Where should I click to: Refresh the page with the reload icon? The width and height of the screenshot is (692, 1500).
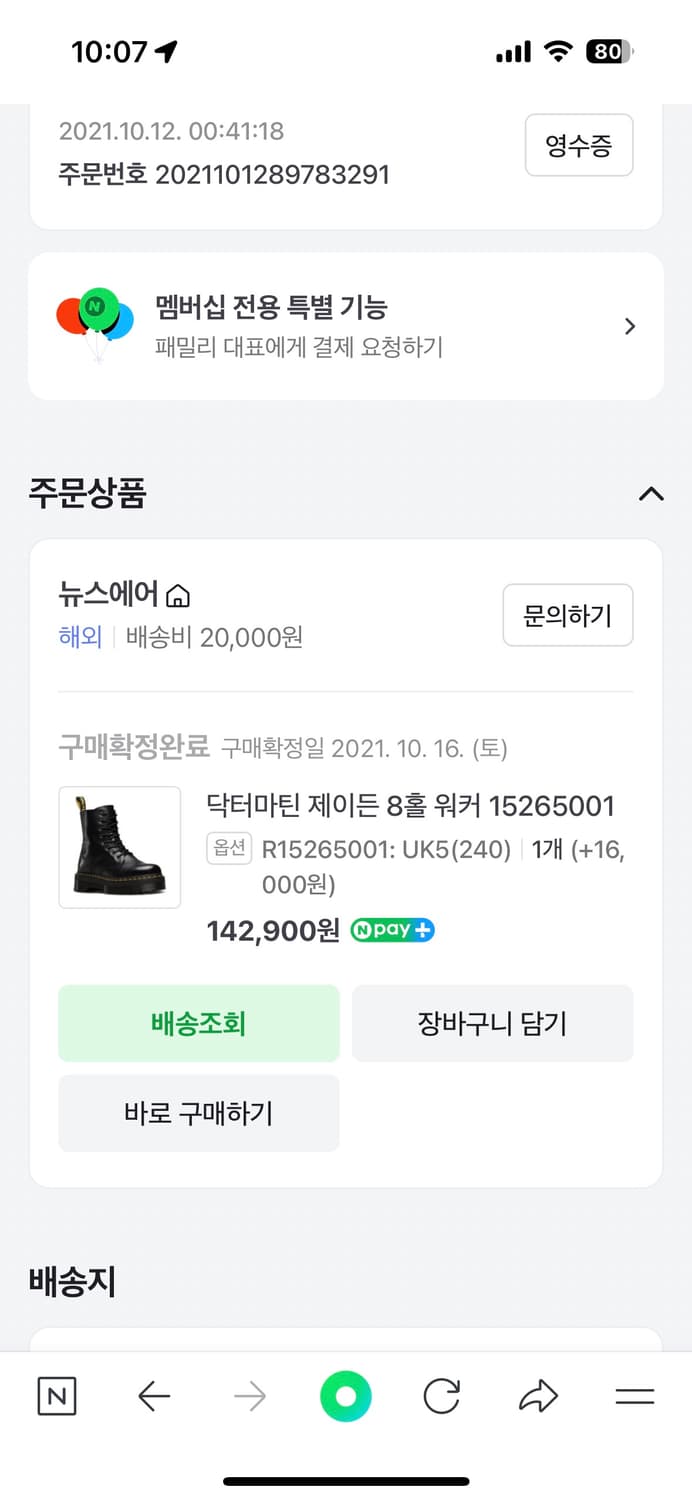441,1397
